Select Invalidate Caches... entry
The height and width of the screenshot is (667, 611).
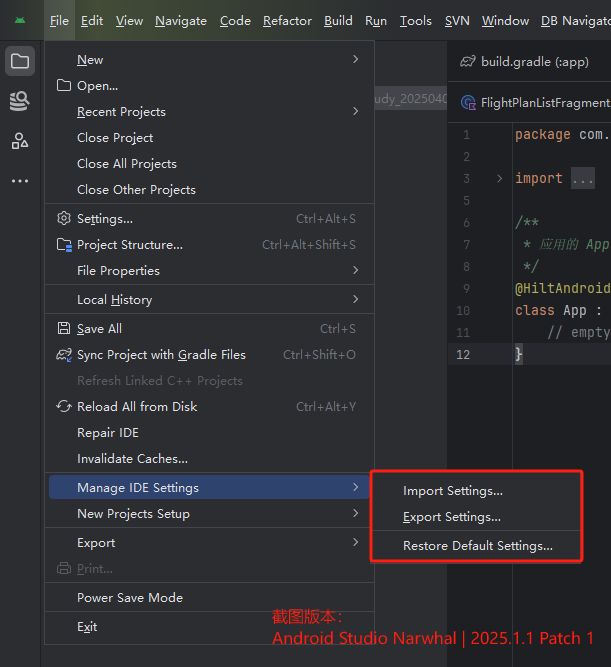[x=209, y=459]
